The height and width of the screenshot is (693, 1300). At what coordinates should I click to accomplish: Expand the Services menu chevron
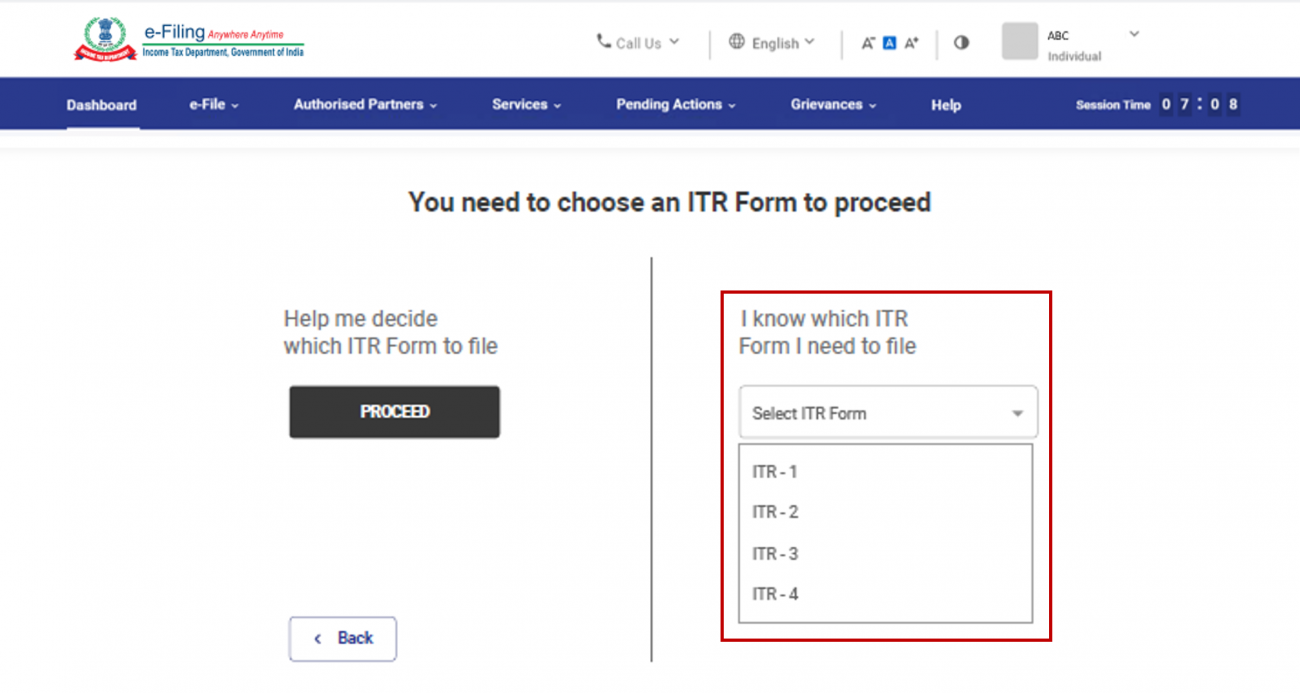(x=557, y=104)
